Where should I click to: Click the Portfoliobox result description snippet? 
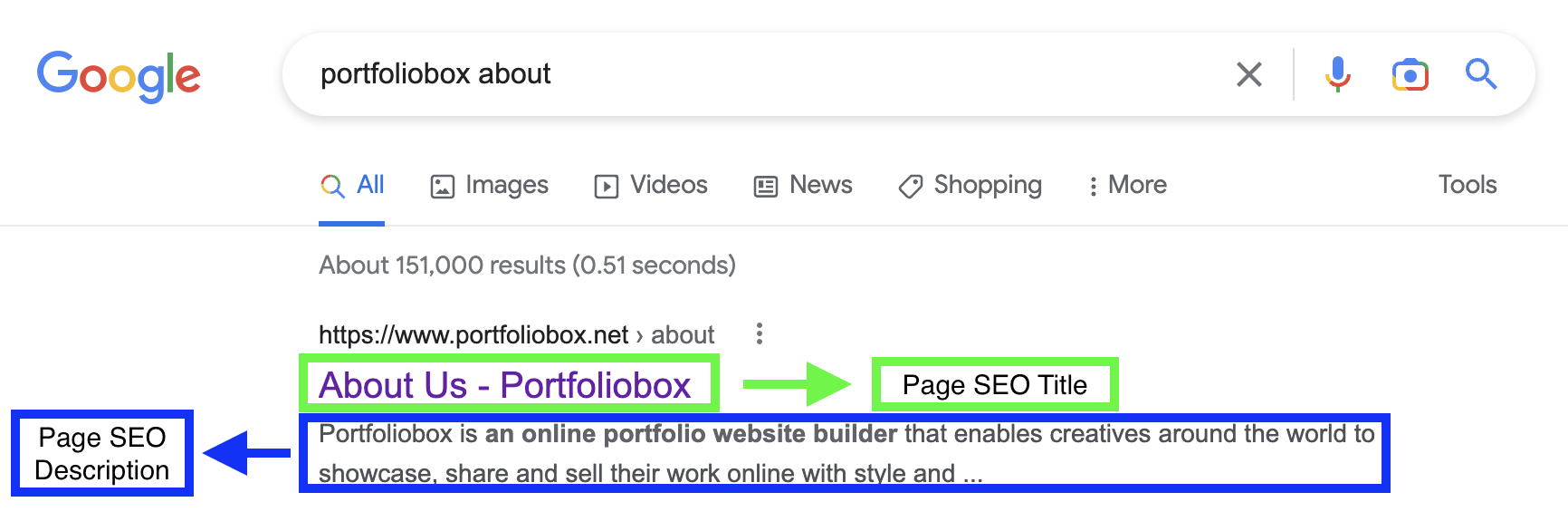click(x=846, y=453)
